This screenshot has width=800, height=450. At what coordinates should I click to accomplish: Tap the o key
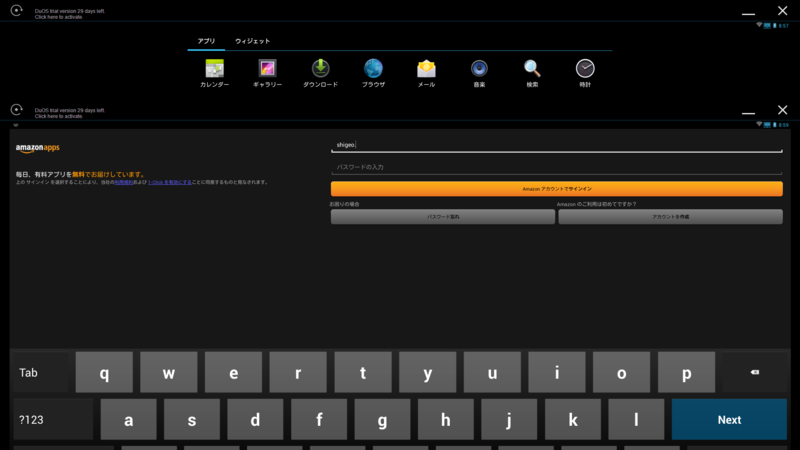(x=621, y=372)
